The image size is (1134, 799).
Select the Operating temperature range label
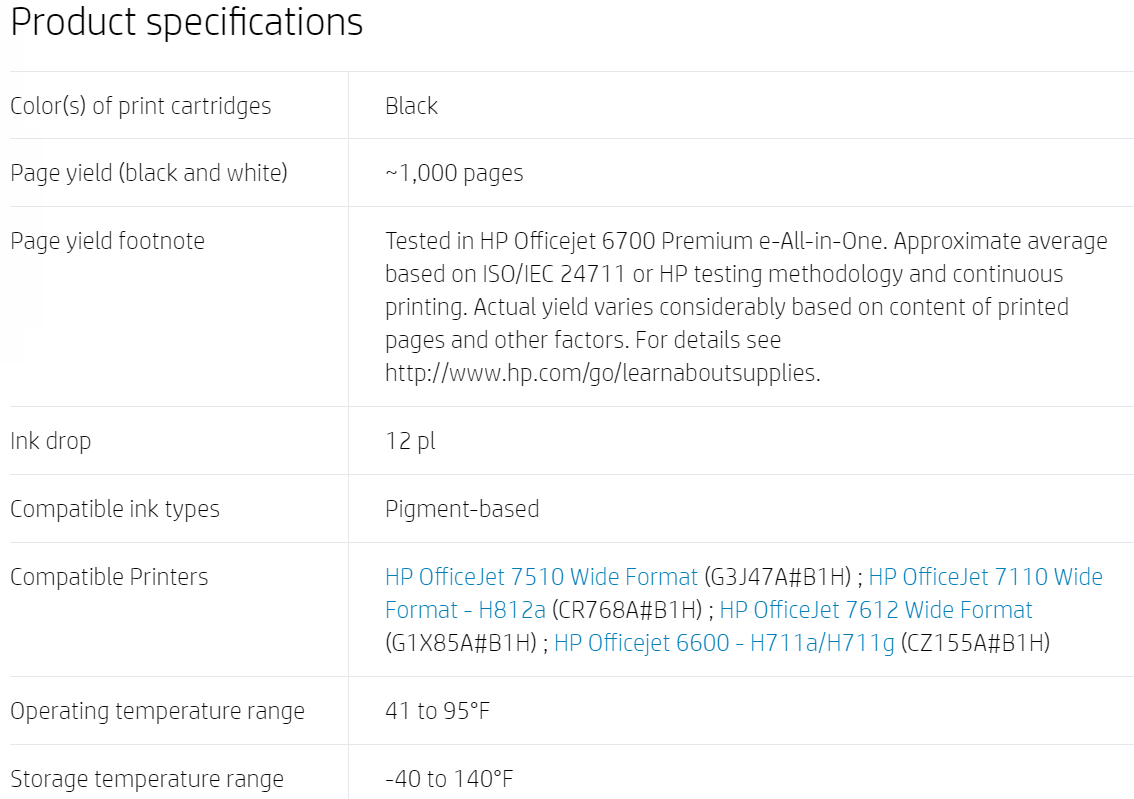pyautogui.click(x=157, y=711)
